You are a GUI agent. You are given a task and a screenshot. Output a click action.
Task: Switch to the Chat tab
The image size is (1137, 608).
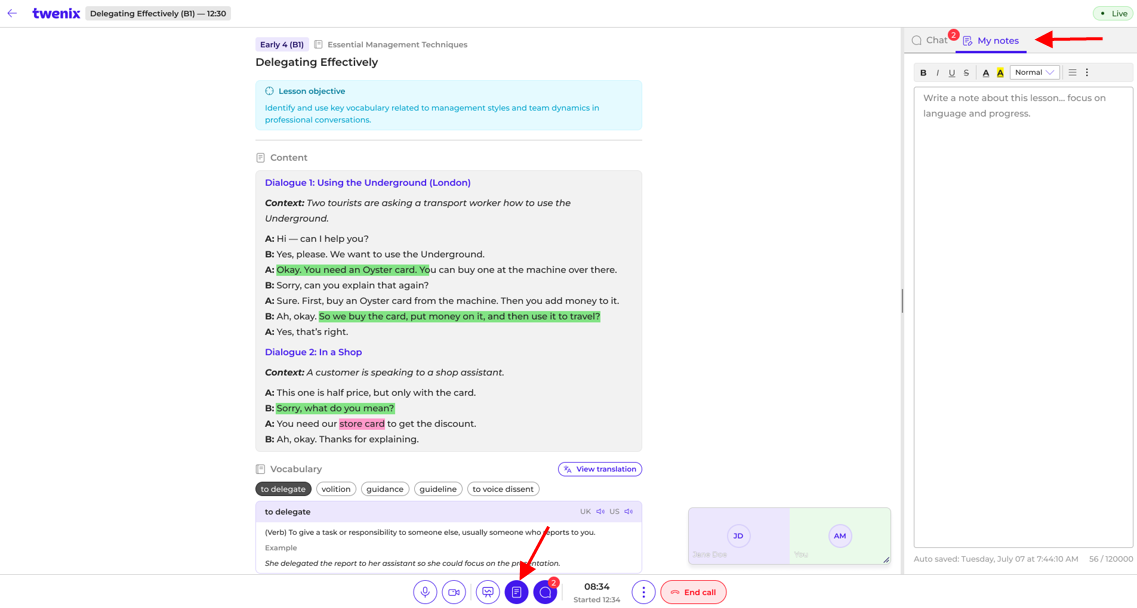click(x=930, y=41)
